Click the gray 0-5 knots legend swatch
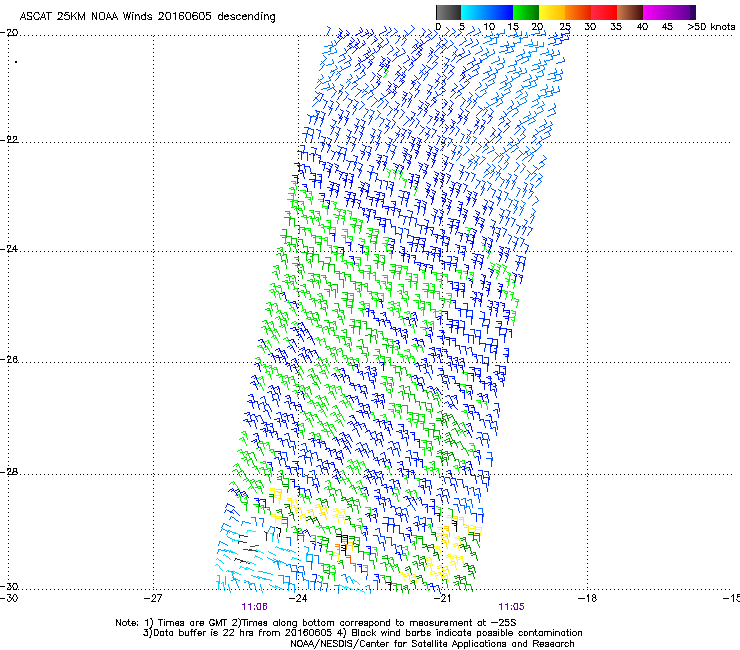This screenshot has height=650, width=740. [448, 12]
